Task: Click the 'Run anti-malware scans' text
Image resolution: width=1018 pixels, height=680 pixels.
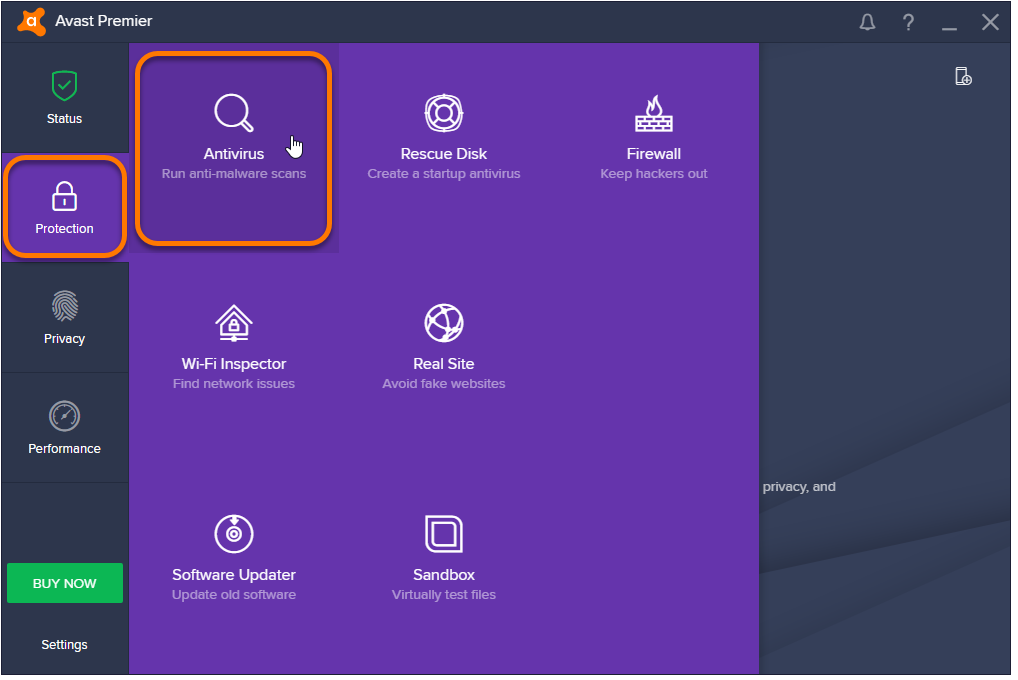Action: click(234, 174)
